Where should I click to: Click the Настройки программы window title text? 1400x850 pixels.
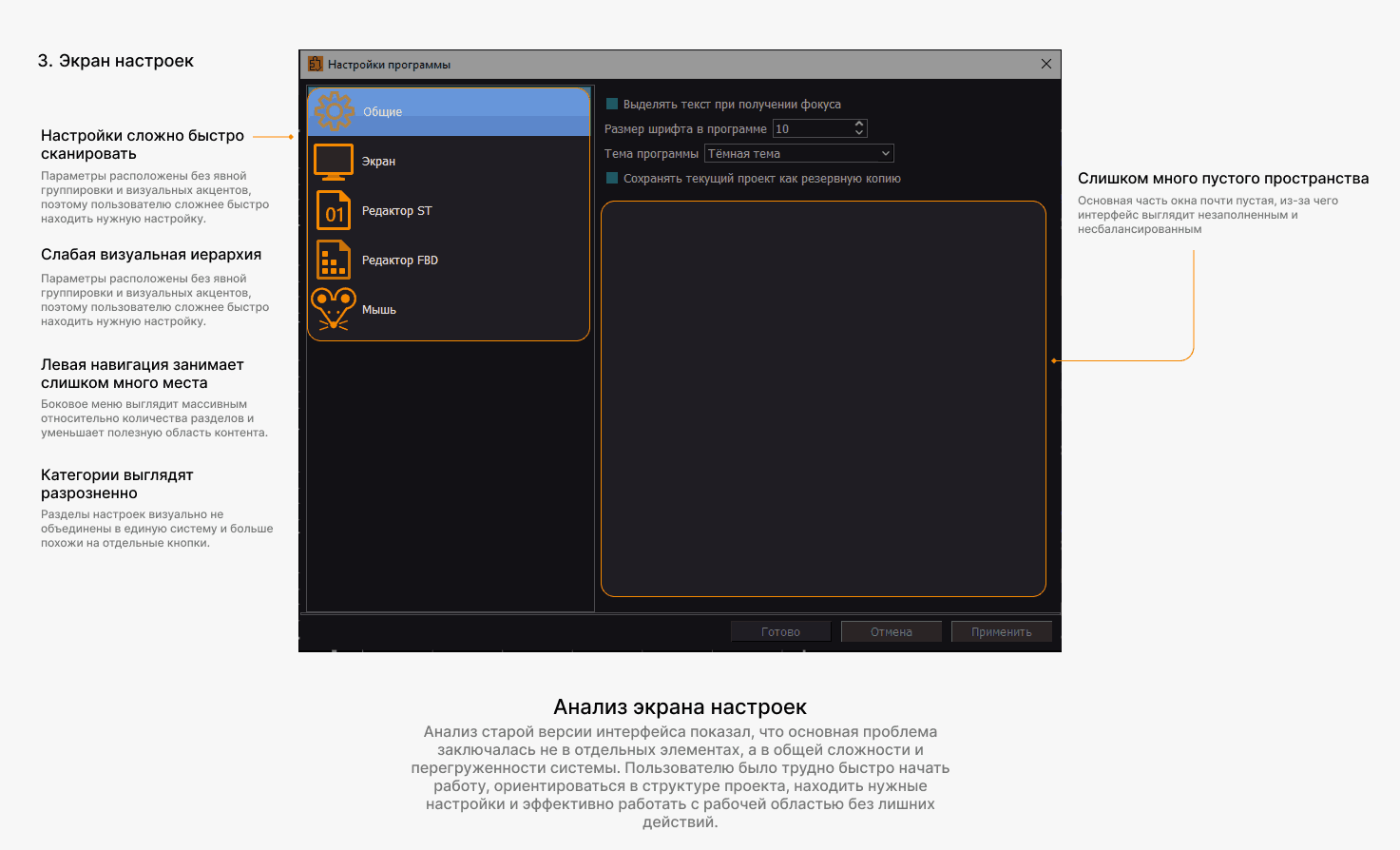point(389,65)
